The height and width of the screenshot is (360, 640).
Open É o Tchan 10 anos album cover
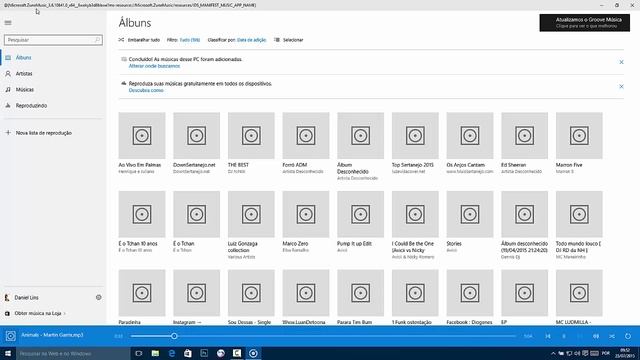tap(142, 214)
